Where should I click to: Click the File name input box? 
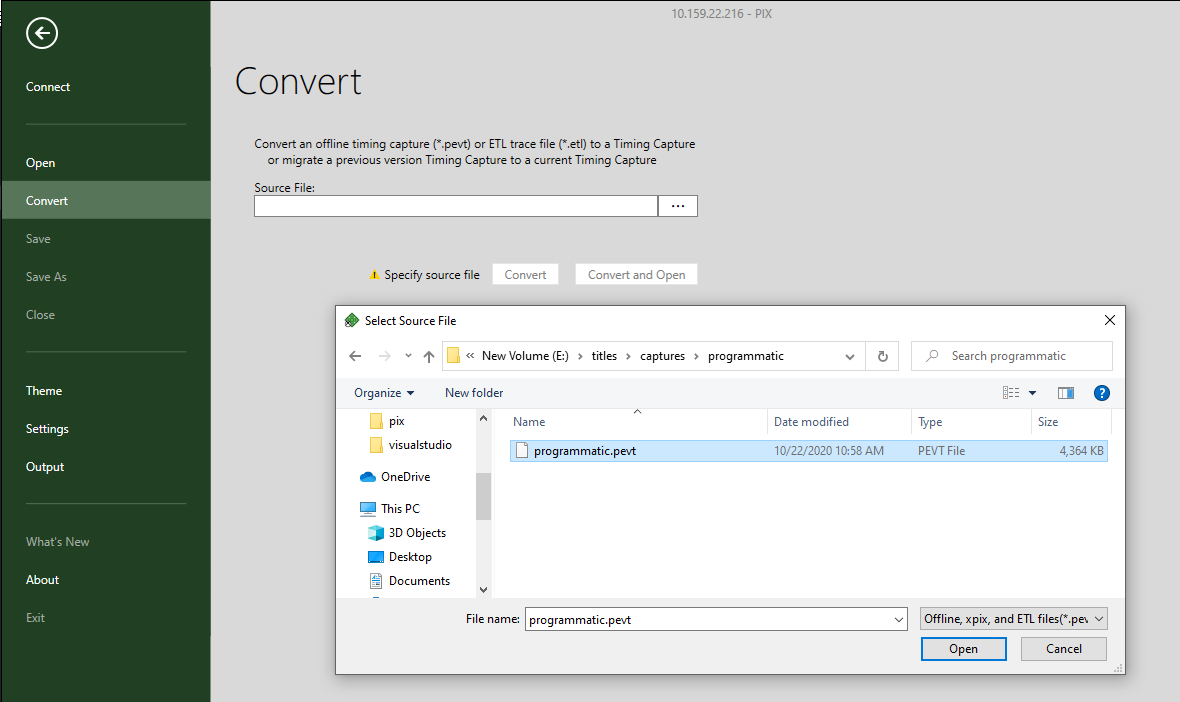[709, 619]
